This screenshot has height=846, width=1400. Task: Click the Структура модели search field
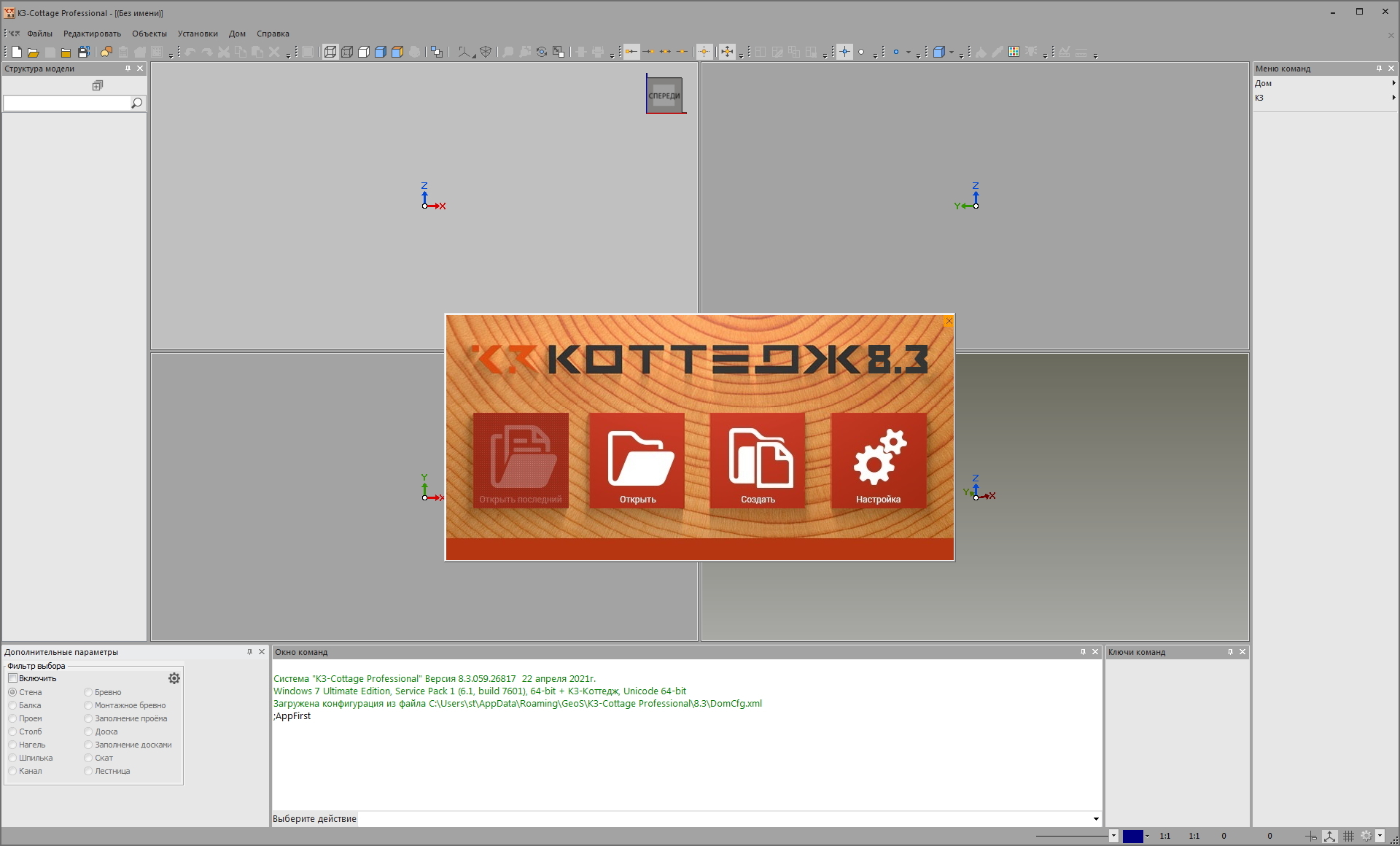point(66,104)
